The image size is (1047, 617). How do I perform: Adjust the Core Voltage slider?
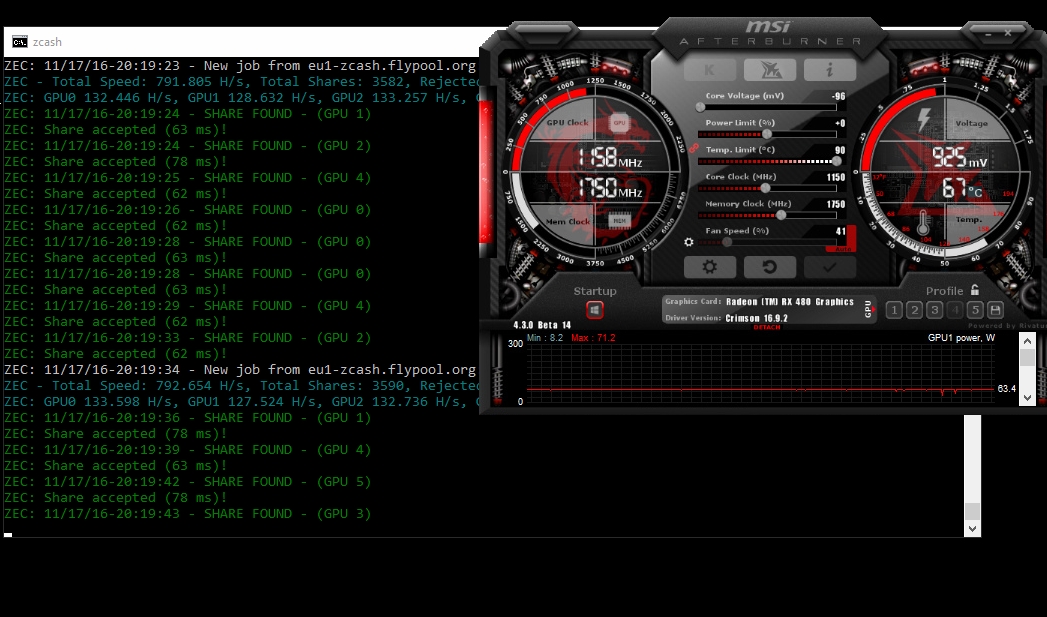[767, 107]
